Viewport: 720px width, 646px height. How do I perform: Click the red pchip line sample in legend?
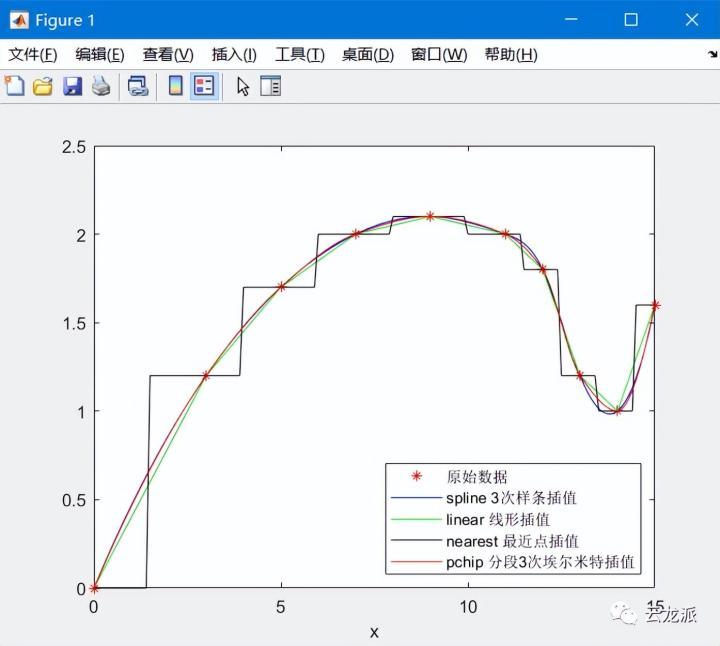416,562
